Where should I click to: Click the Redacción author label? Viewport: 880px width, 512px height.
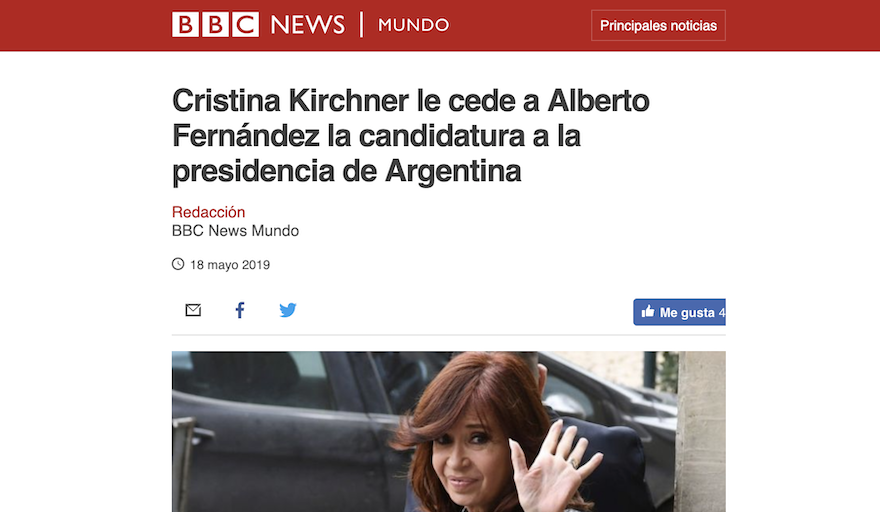tap(208, 212)
